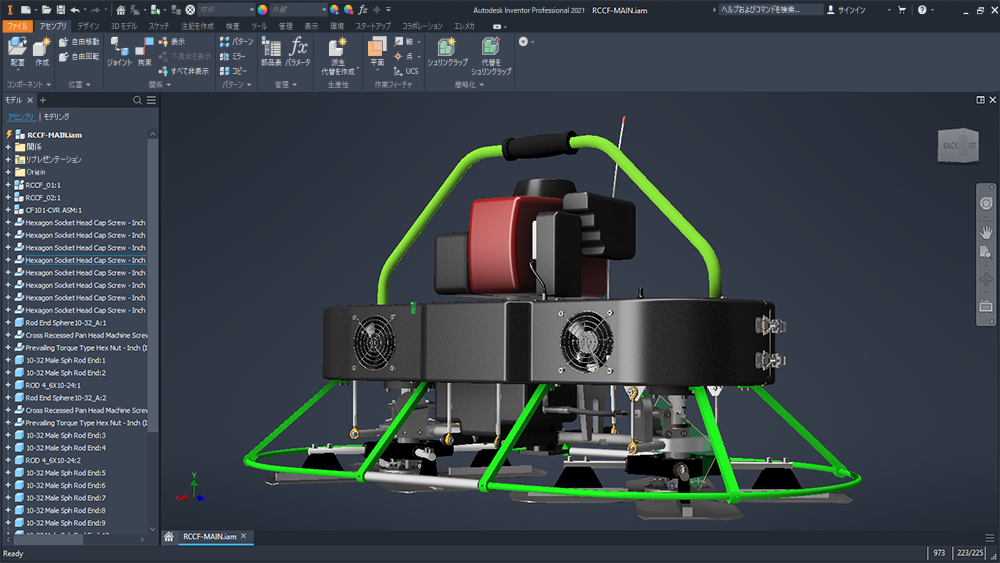
Task: Open fx parameters from quick access toolbar
Action: [x=363, y=10]
